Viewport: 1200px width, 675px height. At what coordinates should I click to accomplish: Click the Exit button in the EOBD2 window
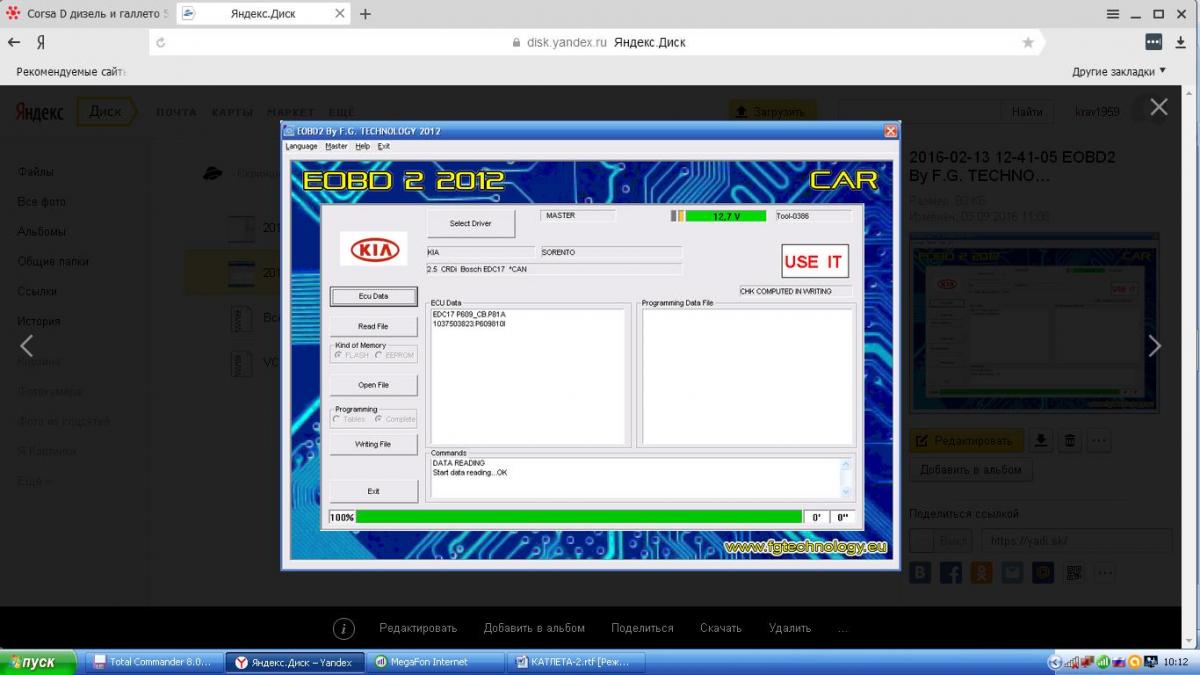click(373, 491)
